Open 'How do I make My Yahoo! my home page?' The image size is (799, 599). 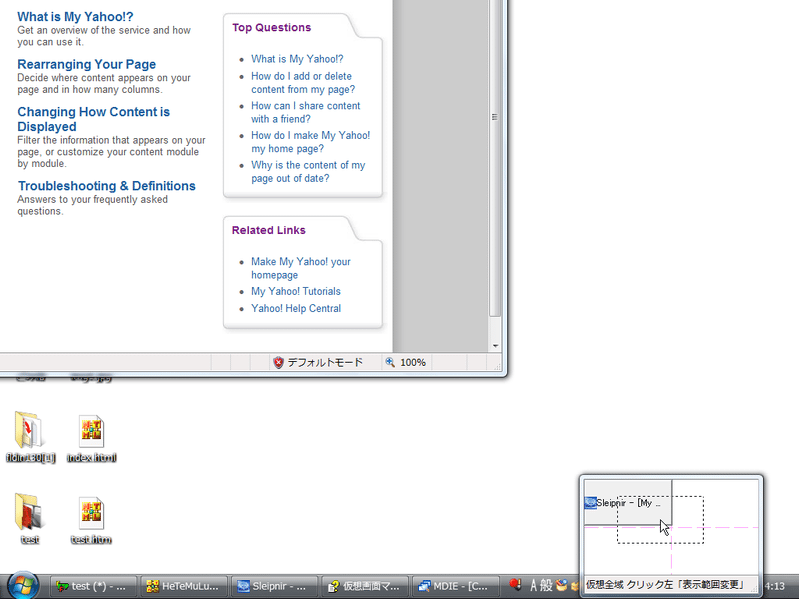310,142
